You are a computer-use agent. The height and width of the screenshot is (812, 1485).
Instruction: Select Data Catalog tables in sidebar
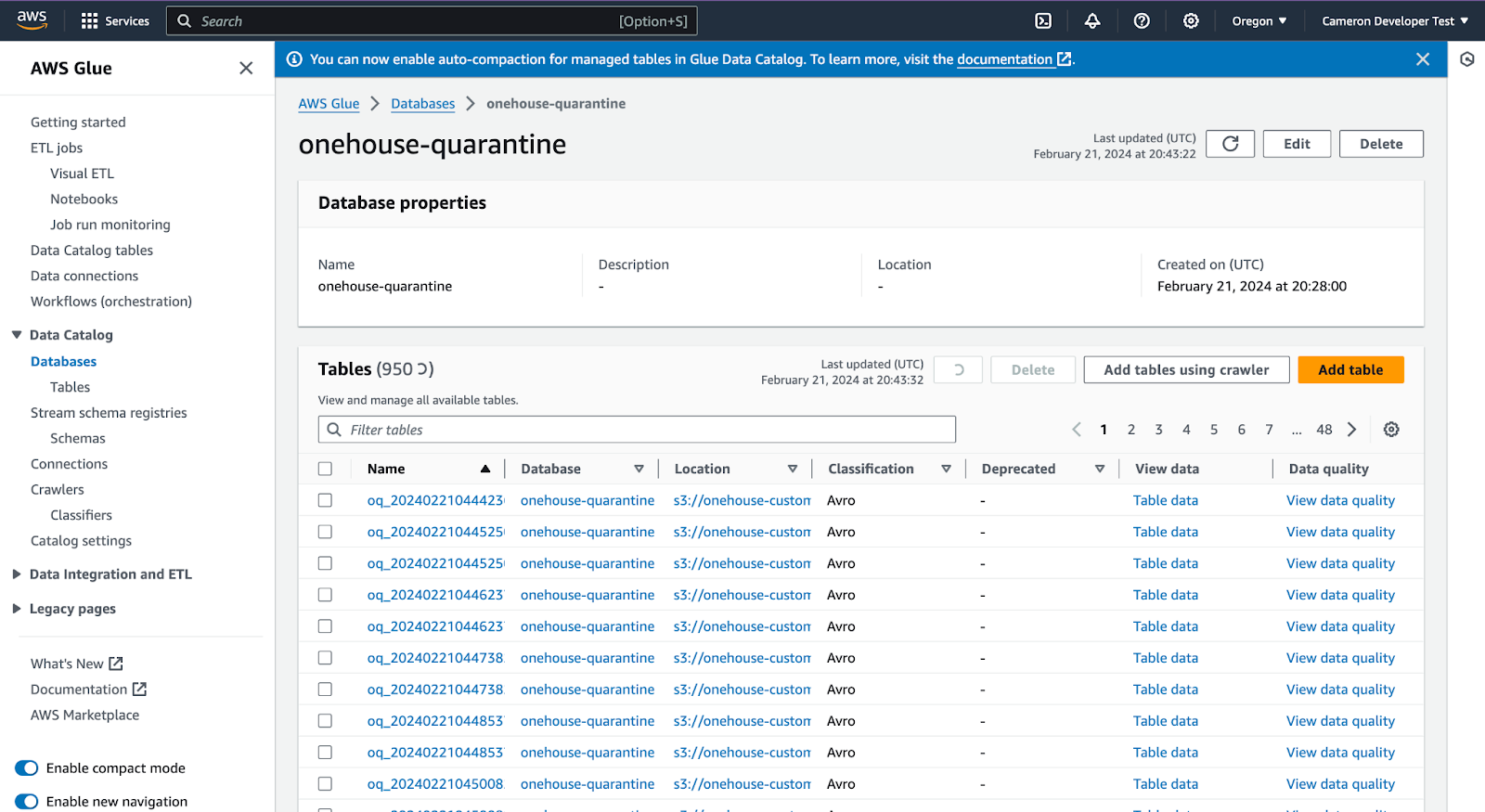92,251
